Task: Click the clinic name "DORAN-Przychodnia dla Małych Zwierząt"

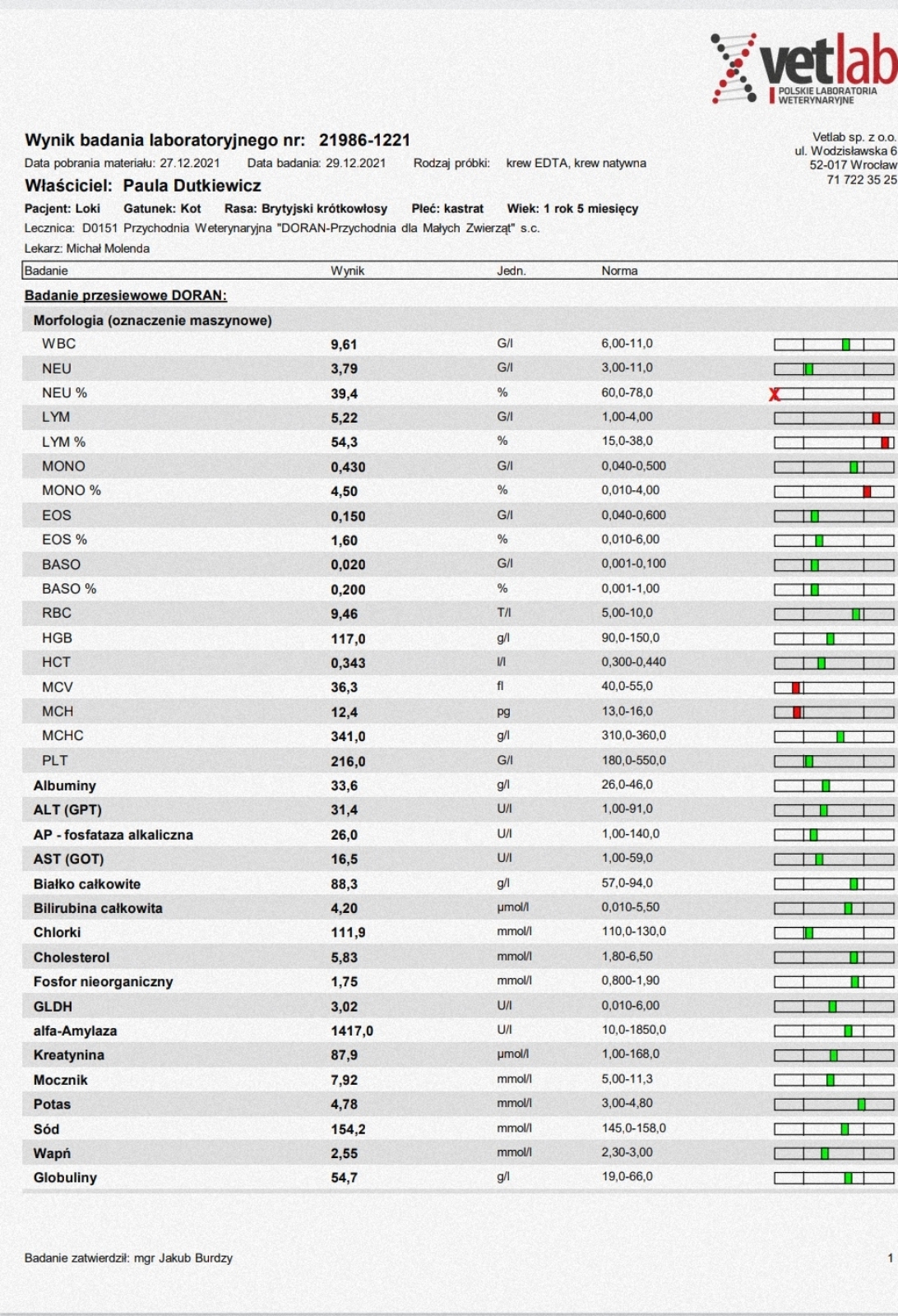Action: click(397, 229)
